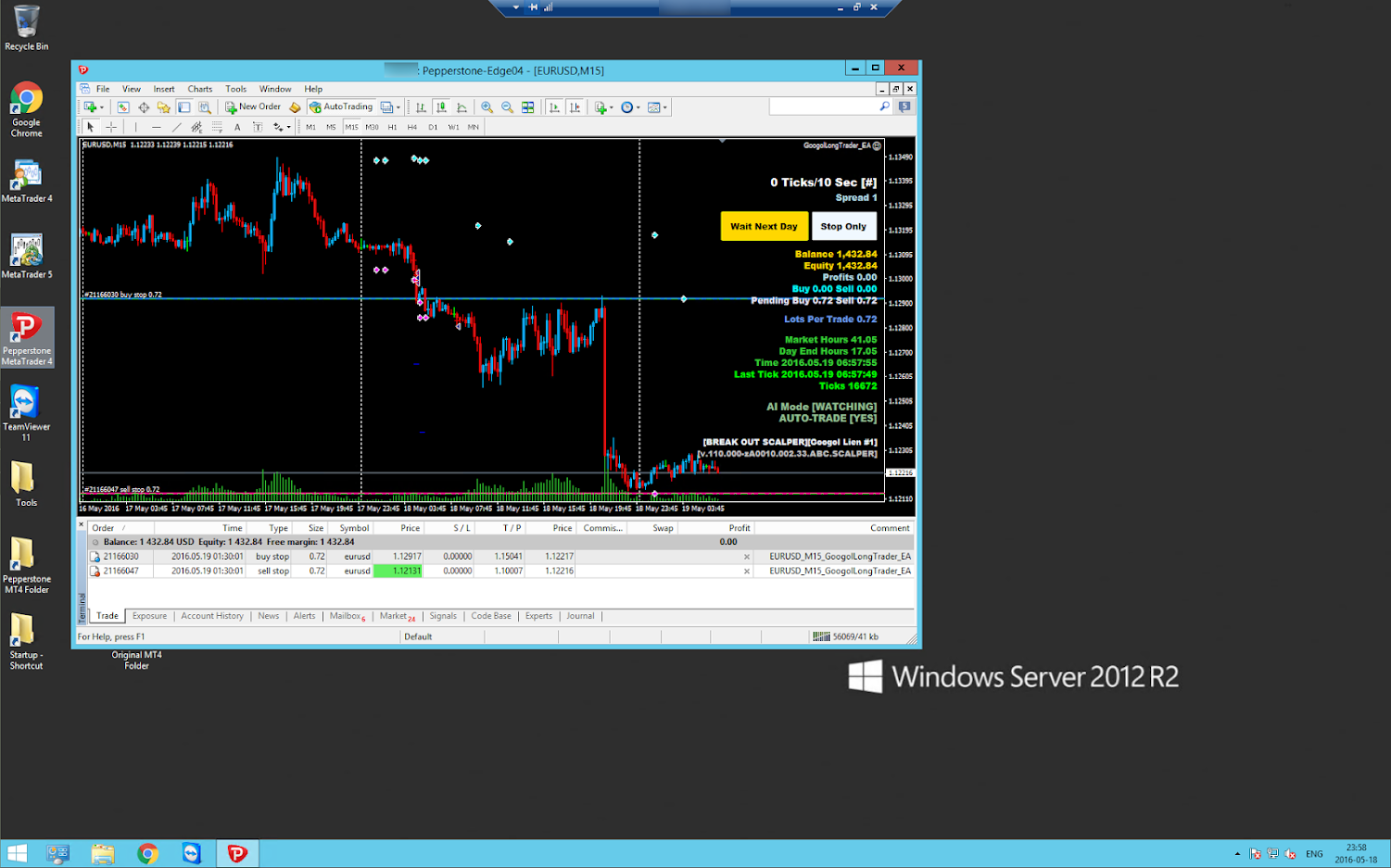Open the Strategy Tester magnifier icon

click(x=205, y=107)
